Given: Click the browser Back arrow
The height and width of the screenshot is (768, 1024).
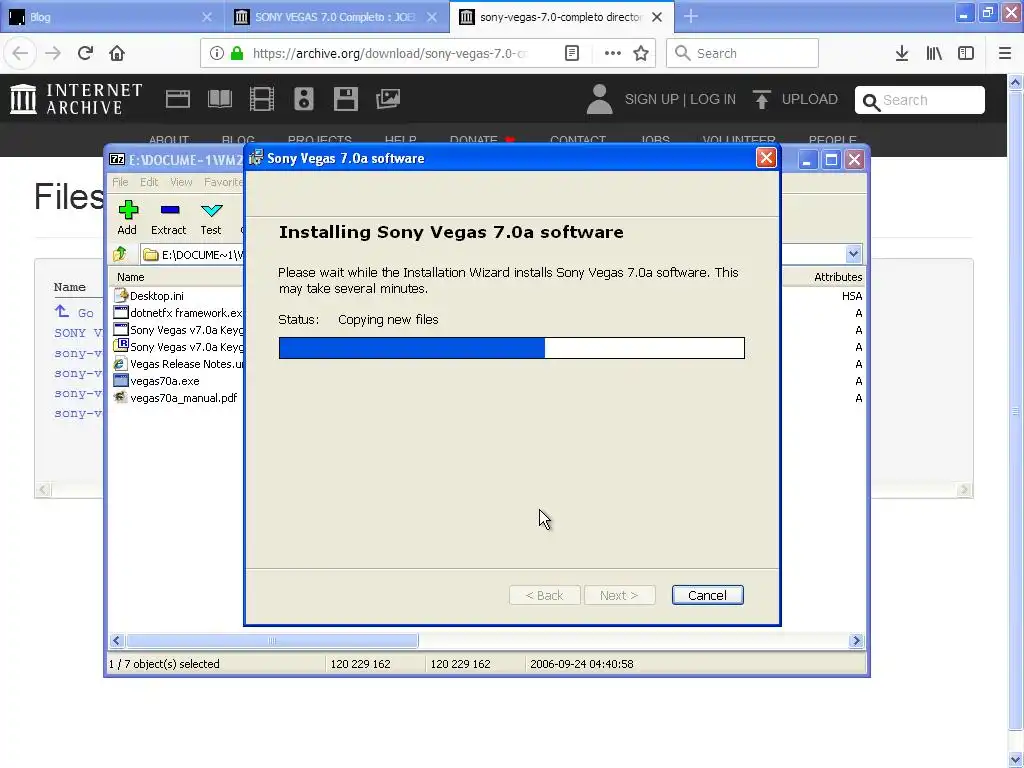Looking at the screenshot, I should click(20, 53).
